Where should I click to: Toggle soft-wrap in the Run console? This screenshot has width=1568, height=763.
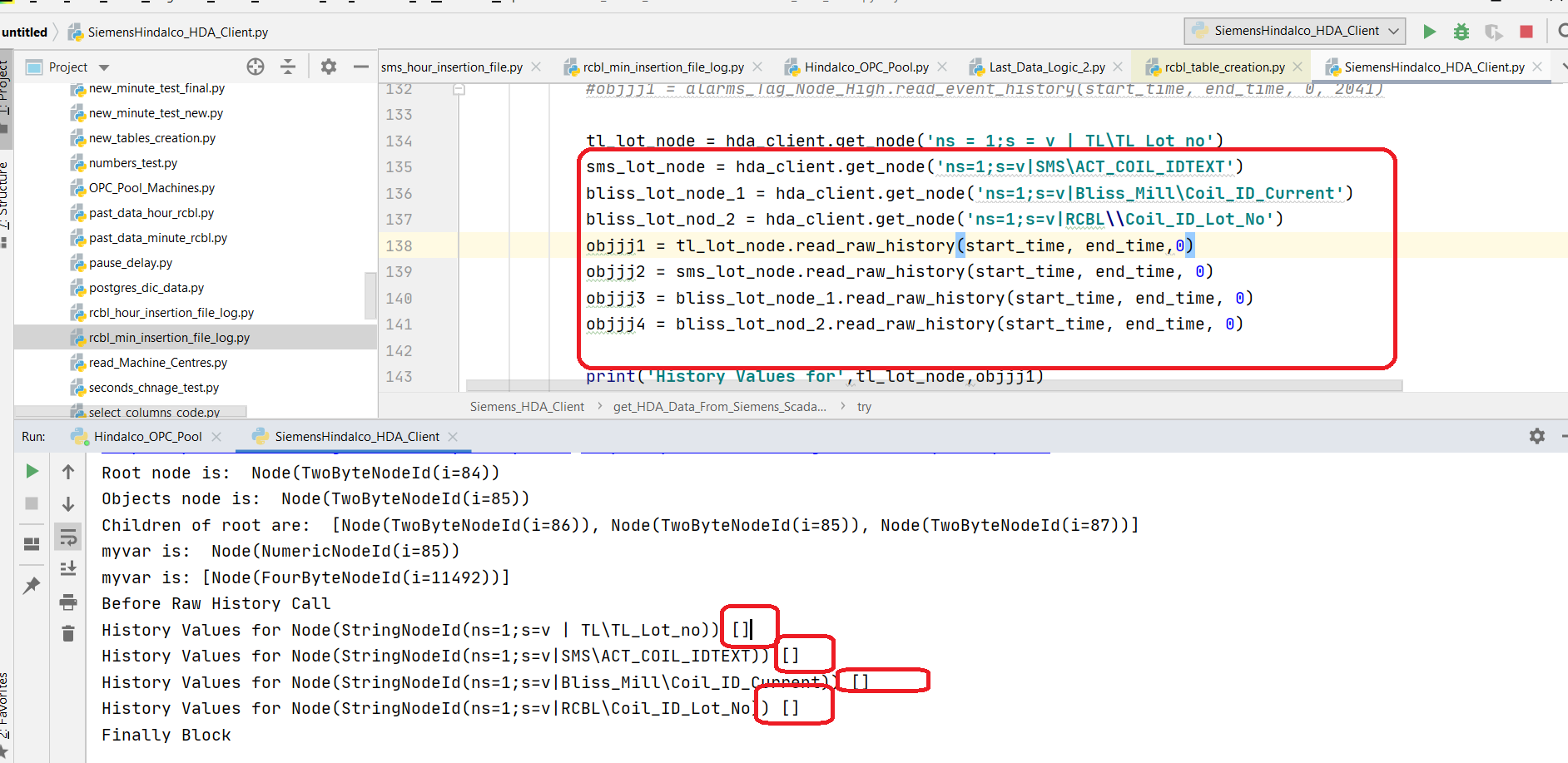click(x=68, y=538)
